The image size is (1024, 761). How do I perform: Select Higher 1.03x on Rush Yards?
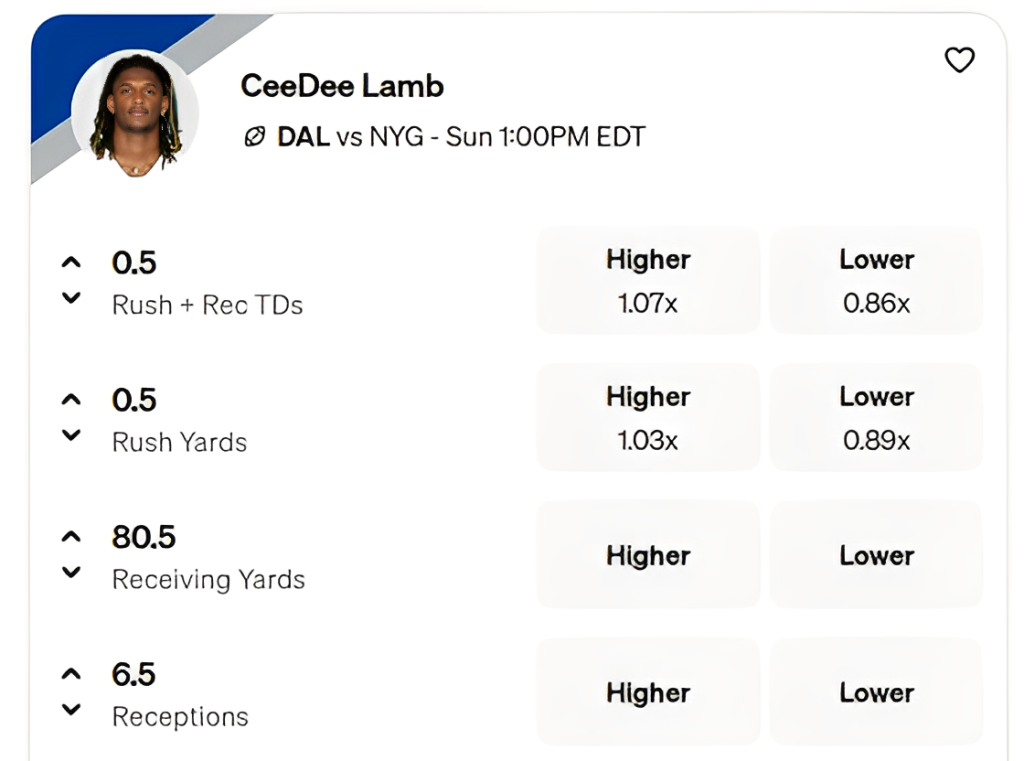tap(648, 417)
